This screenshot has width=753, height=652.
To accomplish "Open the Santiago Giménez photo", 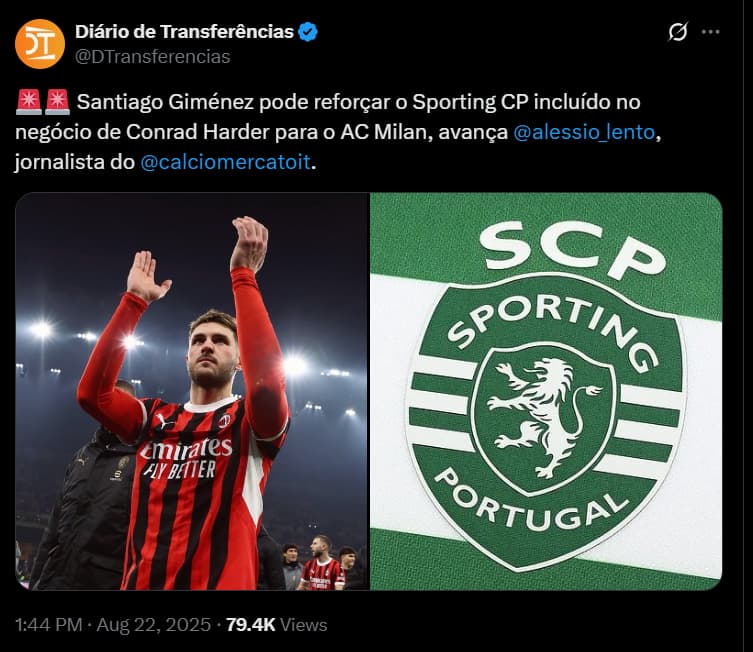I will [x=192, y=391].
